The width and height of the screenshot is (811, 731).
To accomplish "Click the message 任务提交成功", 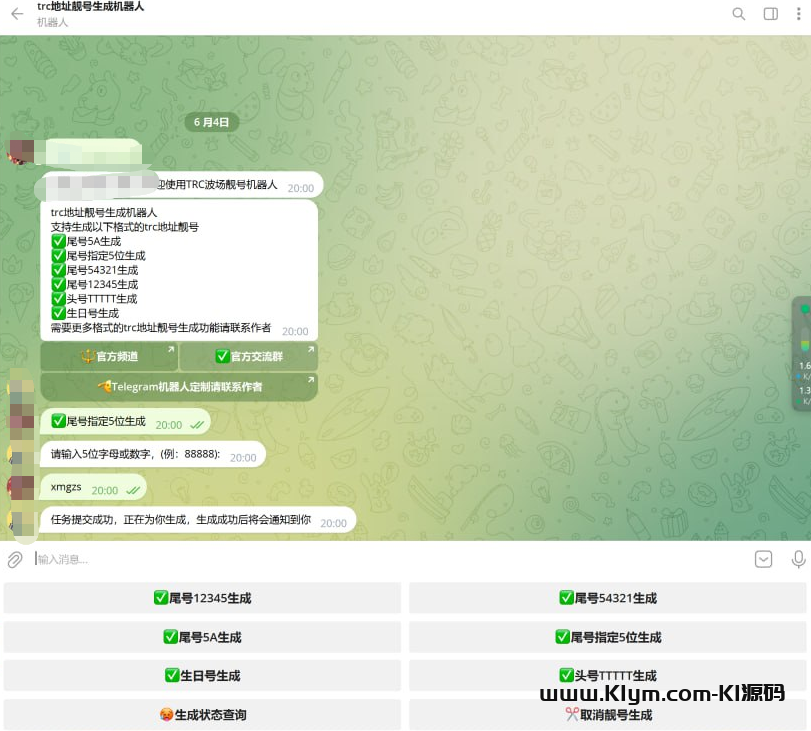I will (x=198, y=520).
